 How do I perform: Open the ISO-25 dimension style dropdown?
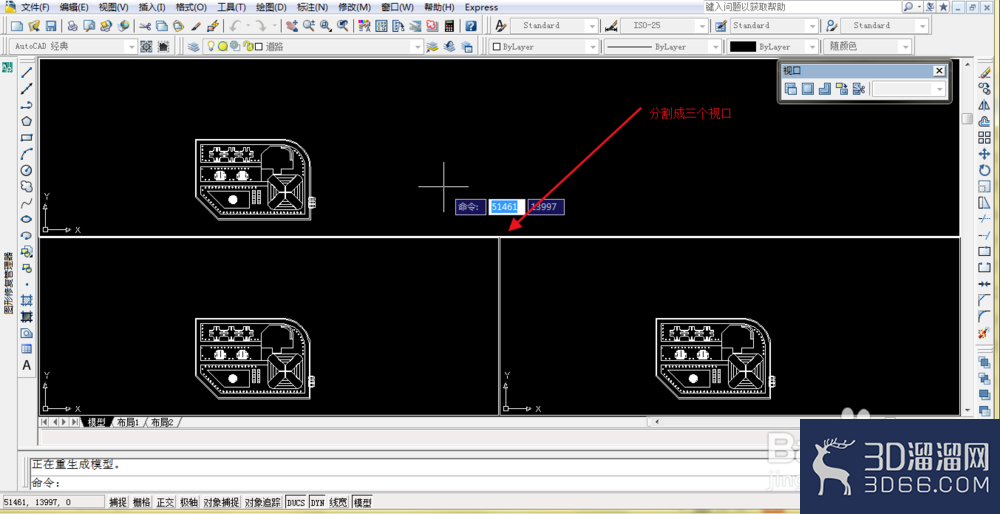[x=702, y=26]
